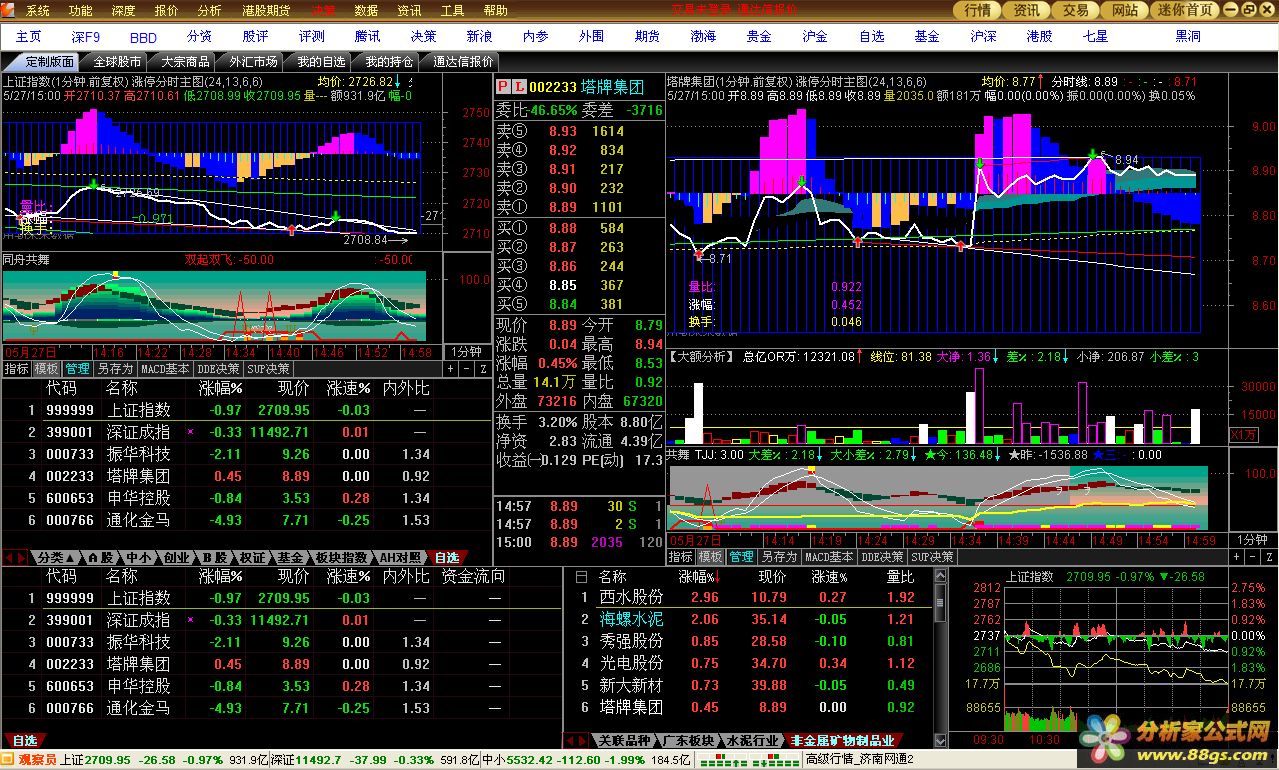1279x770 pixels.
Task: Select 广东板块 sector tab
Action: (x=688, y=741)
